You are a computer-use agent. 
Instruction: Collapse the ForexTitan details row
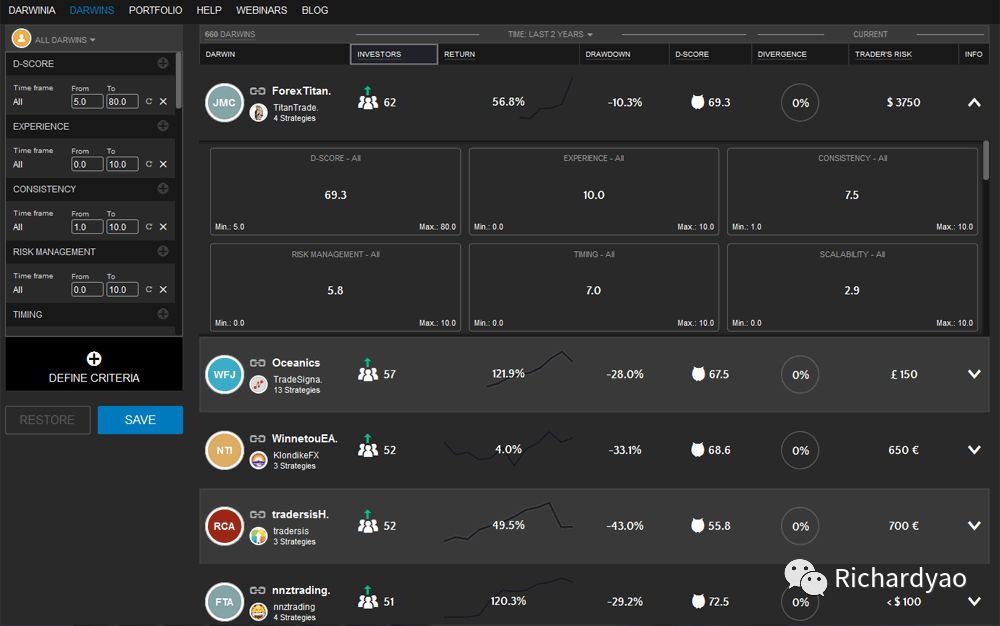click(x=974, y=103)
